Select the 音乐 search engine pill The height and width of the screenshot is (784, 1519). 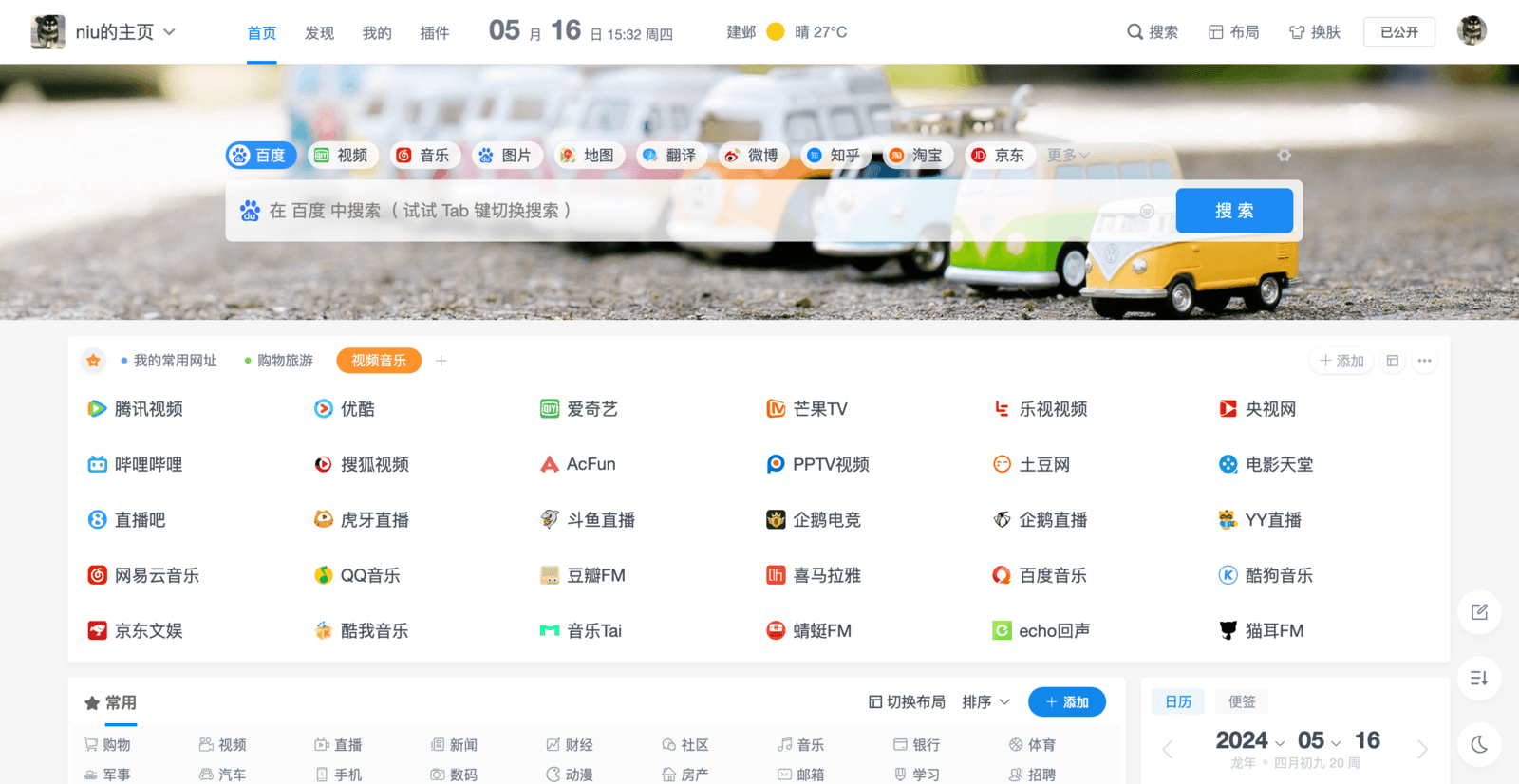[x=425, y=156]
